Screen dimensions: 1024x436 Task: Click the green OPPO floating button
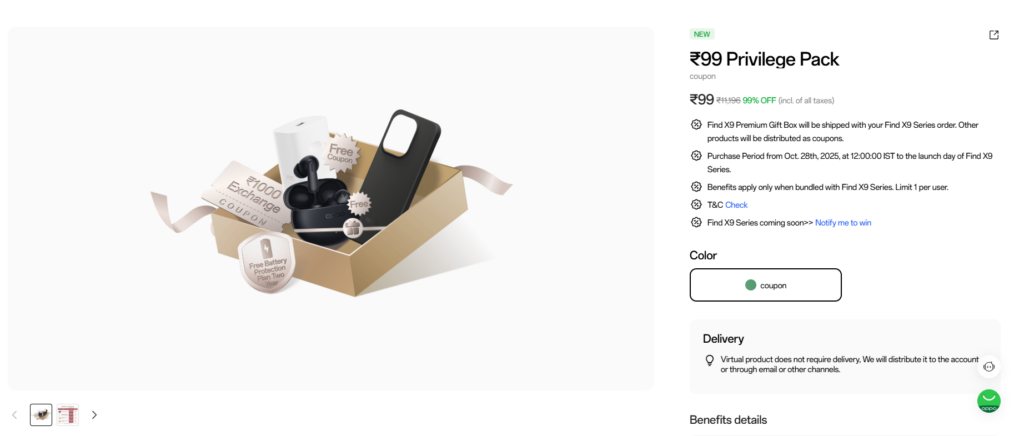pyautogui.click(x=988, y=401)
